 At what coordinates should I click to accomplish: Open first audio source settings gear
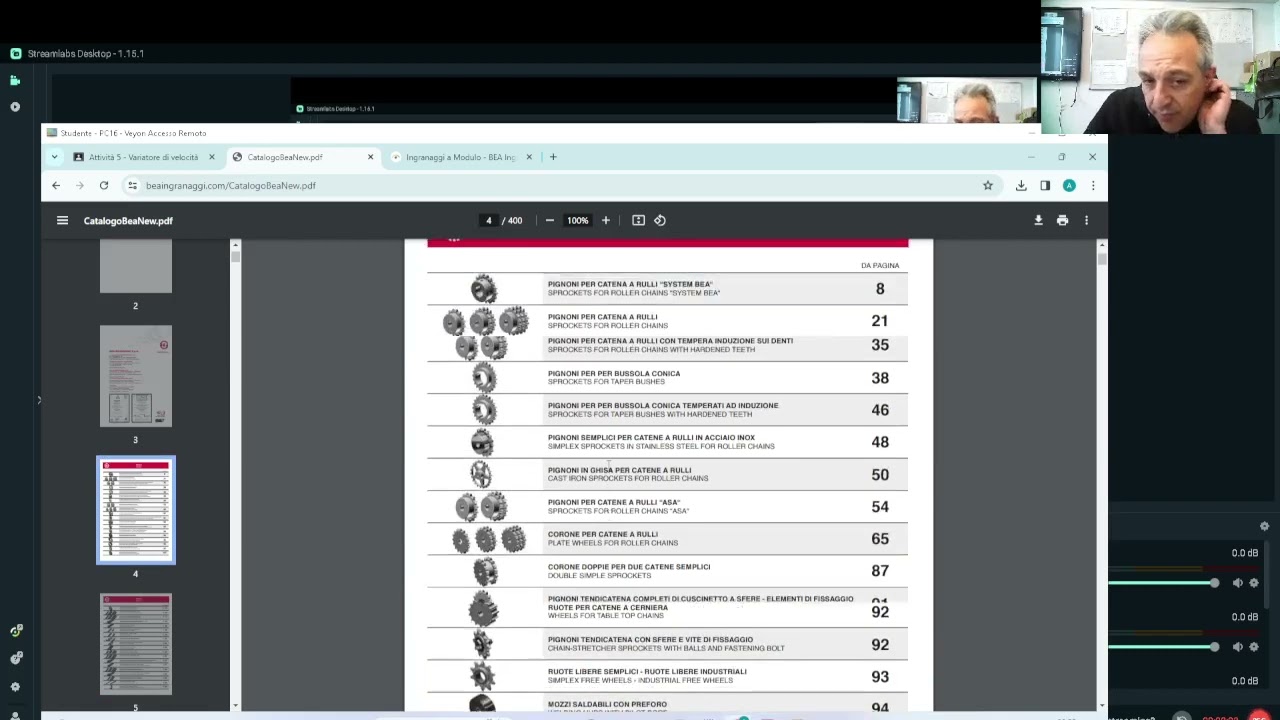(1254, 583)
